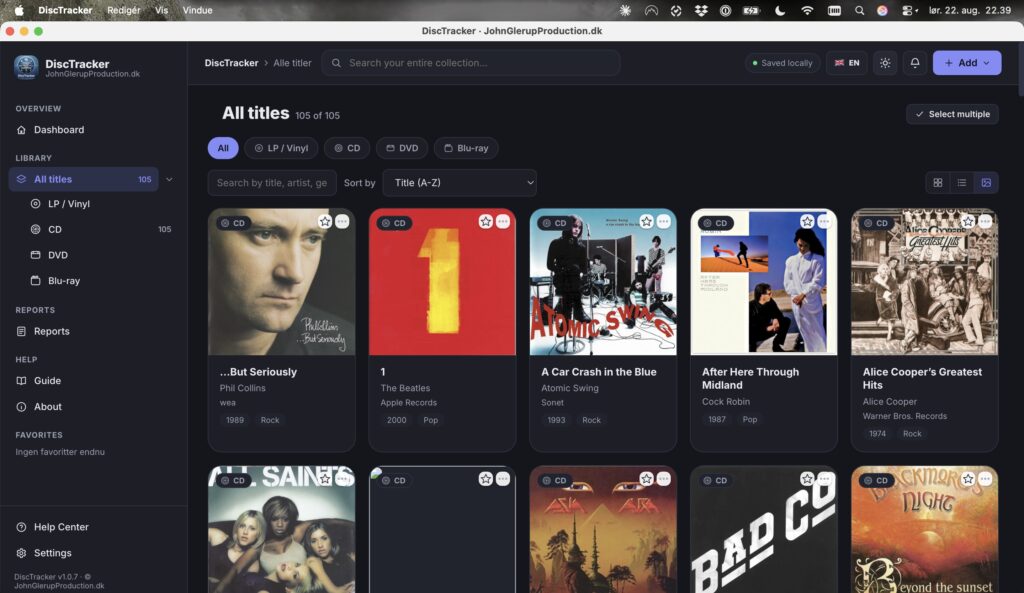Open the About page
1024x593 pixels.
pyautogui.click(x=93, y=406)
